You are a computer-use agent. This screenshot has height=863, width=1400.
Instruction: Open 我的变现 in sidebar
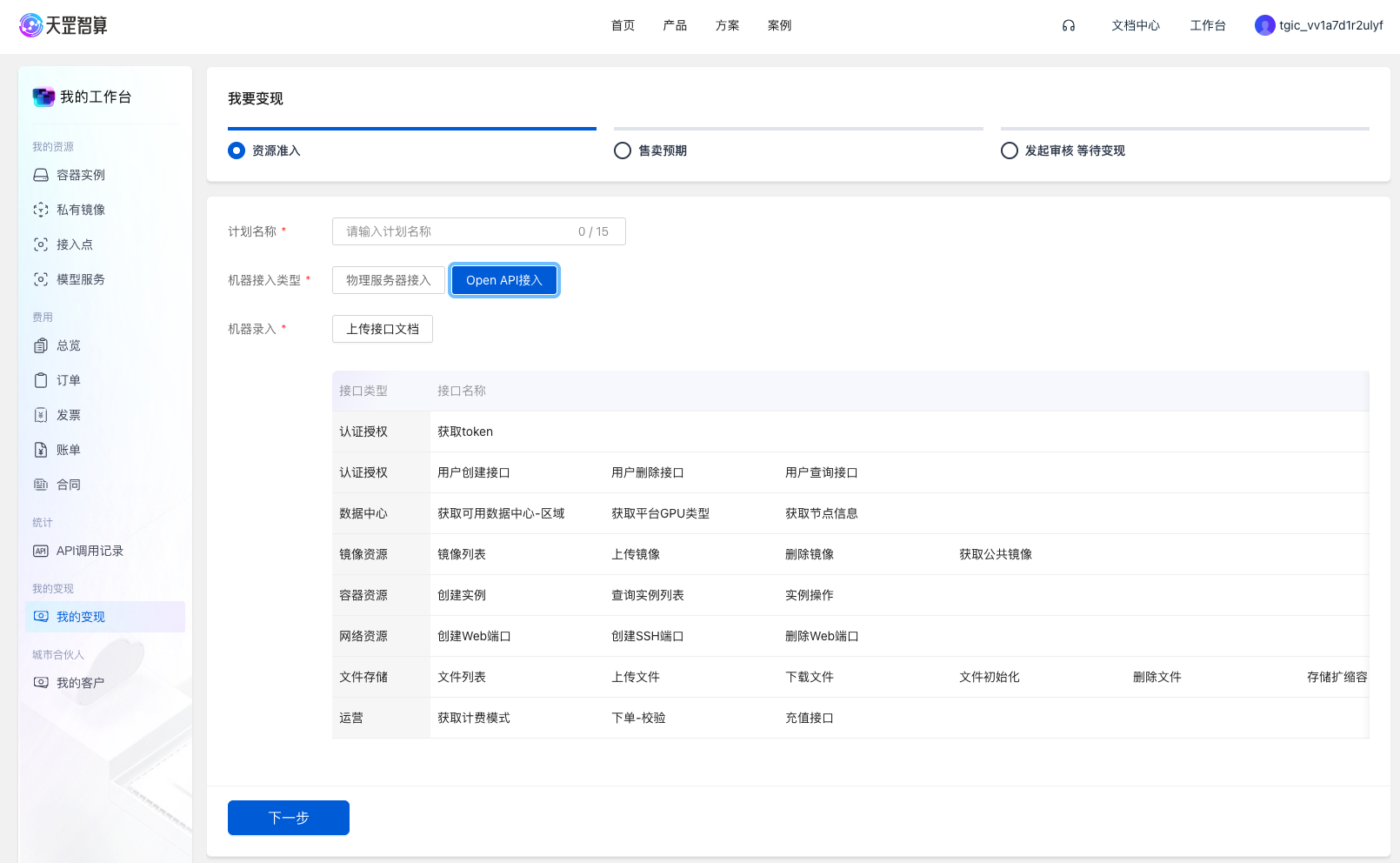(105, 617)
